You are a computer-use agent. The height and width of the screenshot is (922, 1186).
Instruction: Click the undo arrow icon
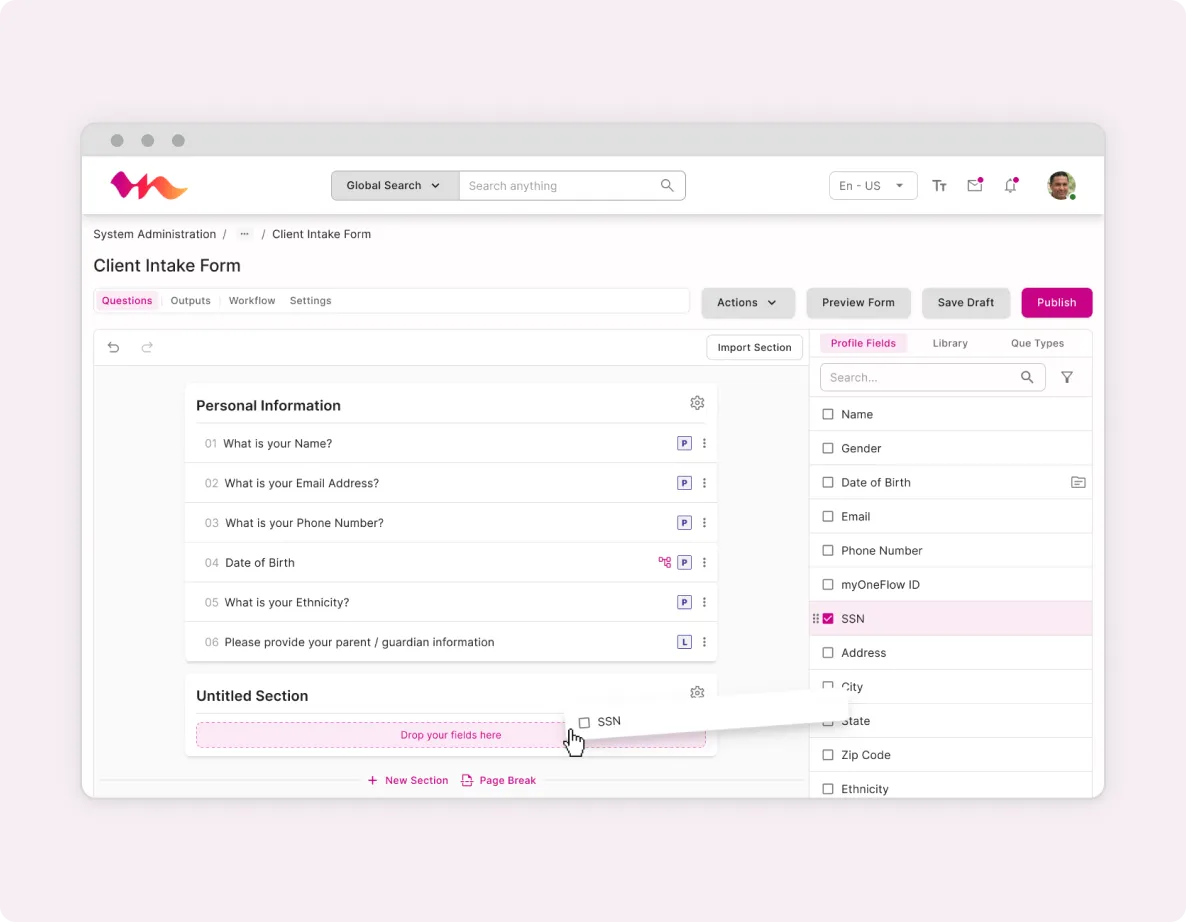(x=114, y=347)
